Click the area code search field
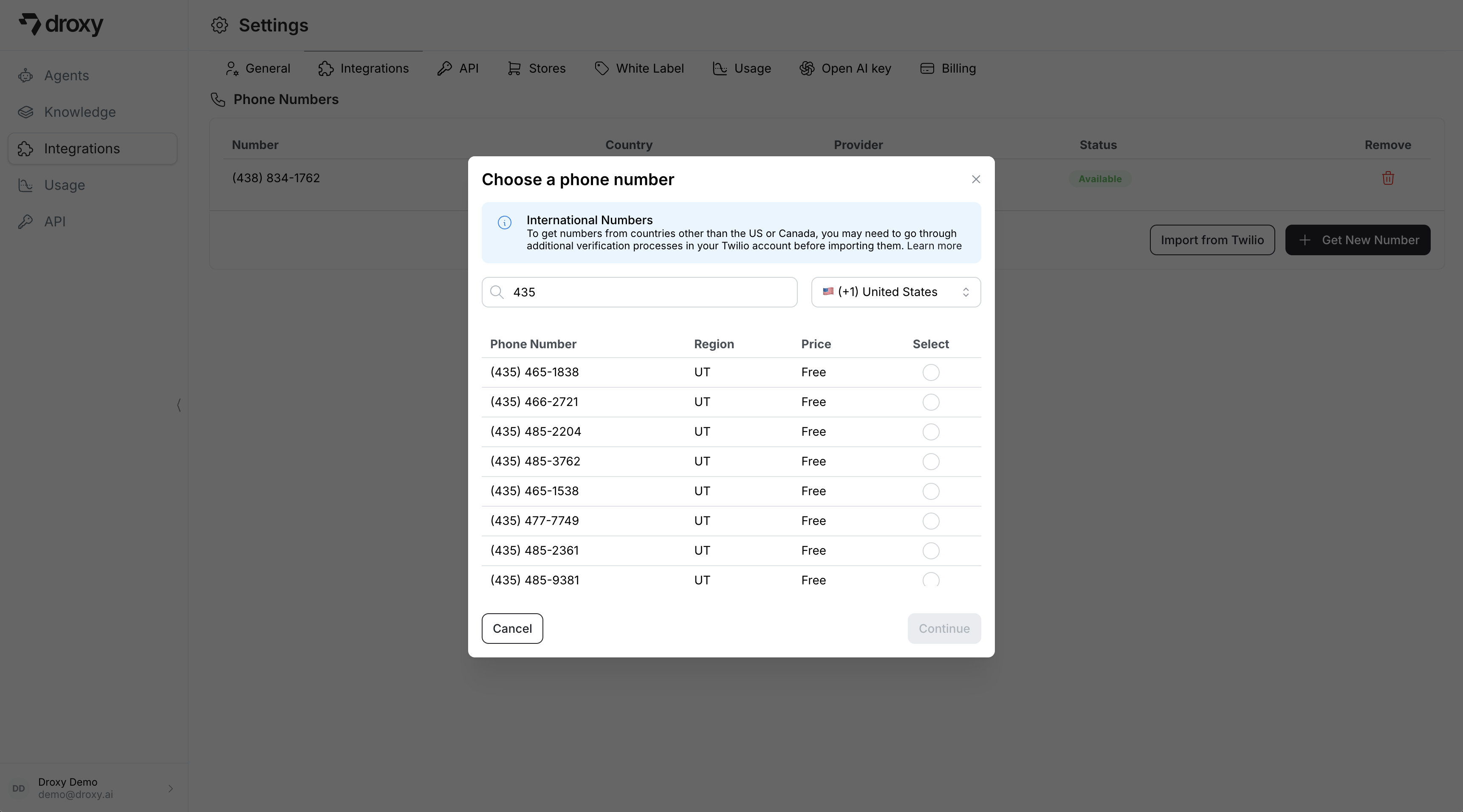 point(647,292)
